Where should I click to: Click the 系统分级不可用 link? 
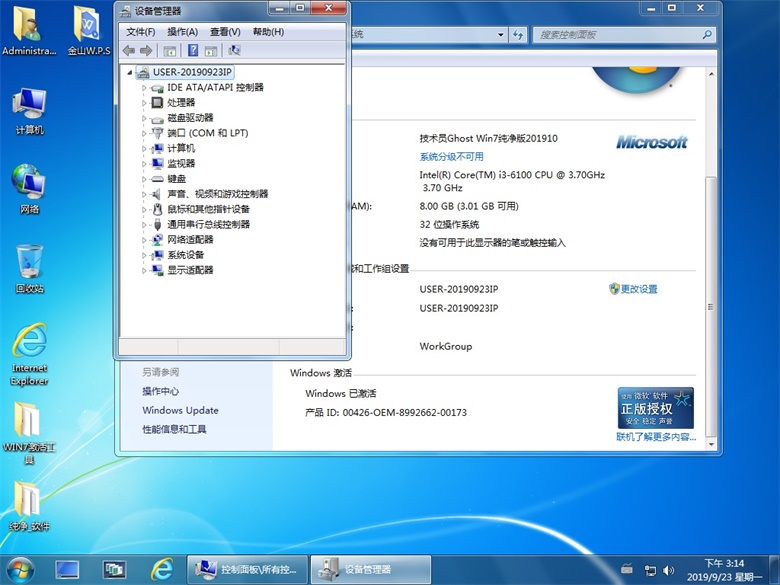(x=451, y=157)
